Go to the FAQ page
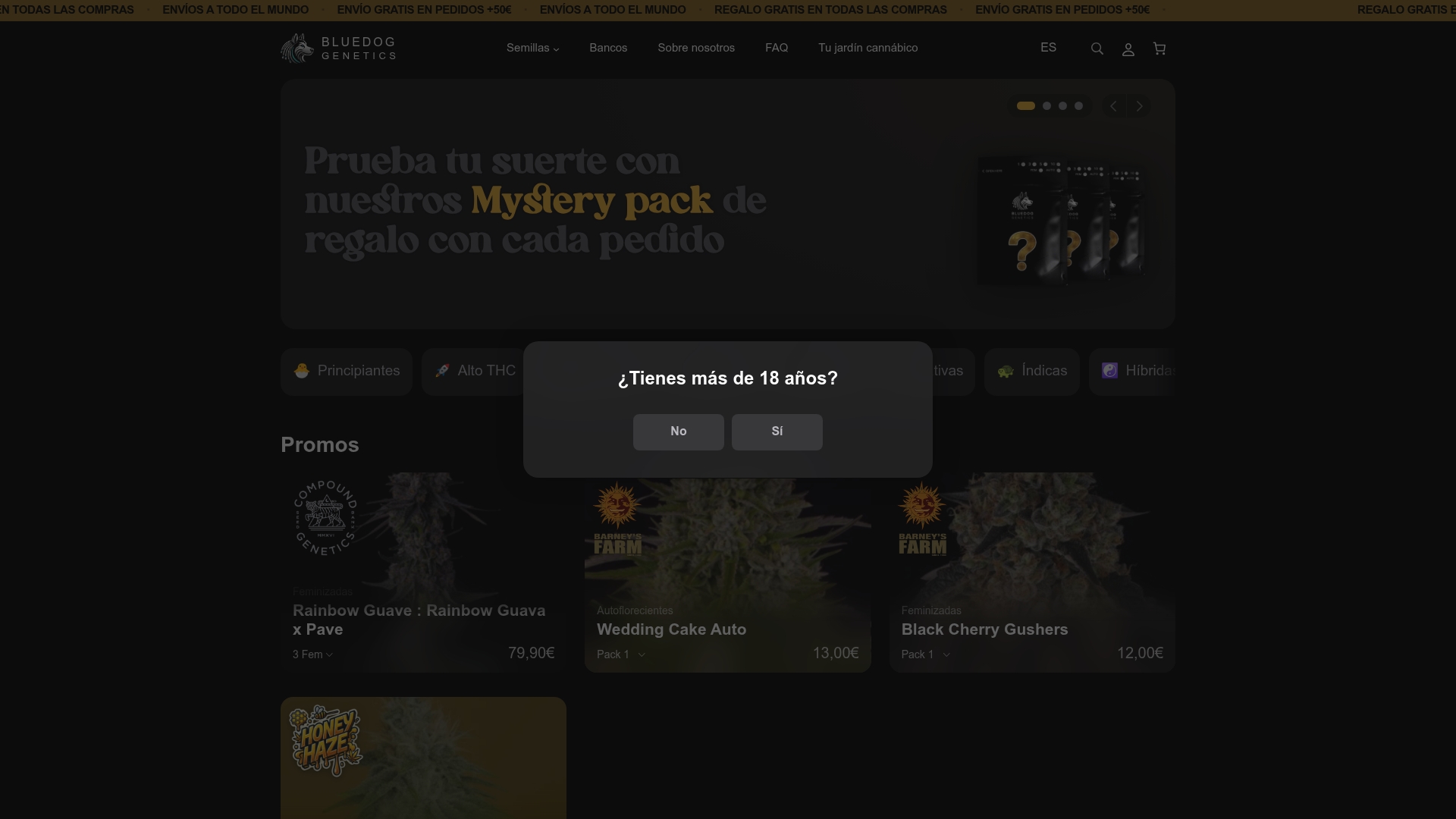The image size is (1456, 819). point(777,49)
